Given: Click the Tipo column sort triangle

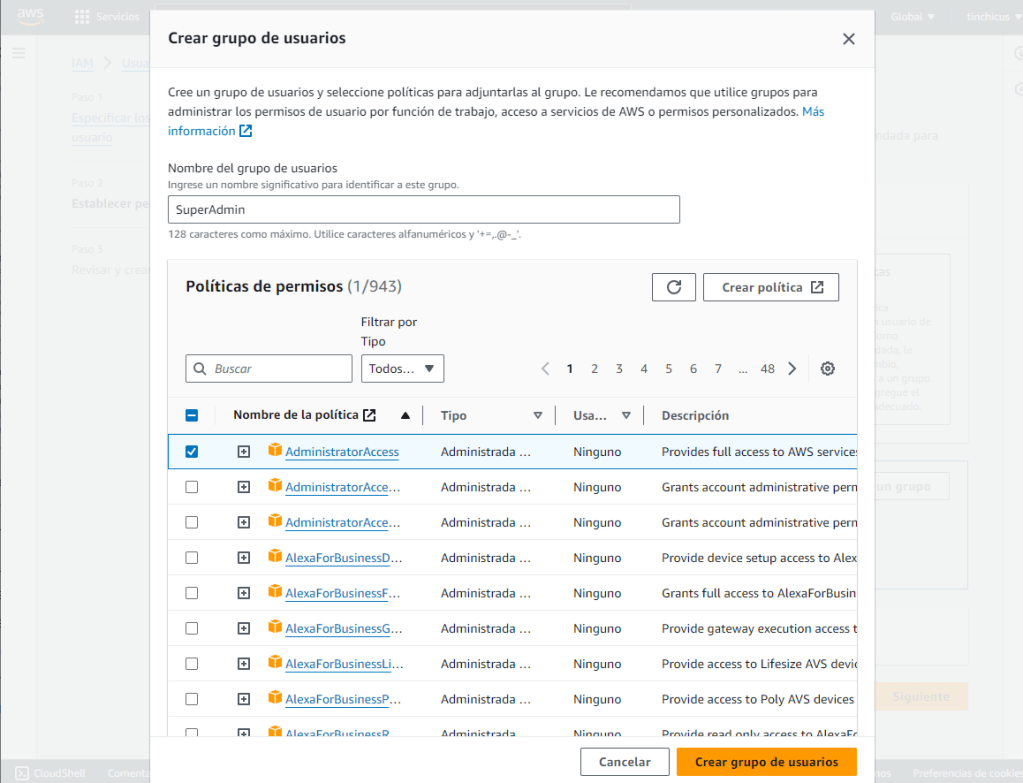Looking at the screenshot, I should coord(537,416).
